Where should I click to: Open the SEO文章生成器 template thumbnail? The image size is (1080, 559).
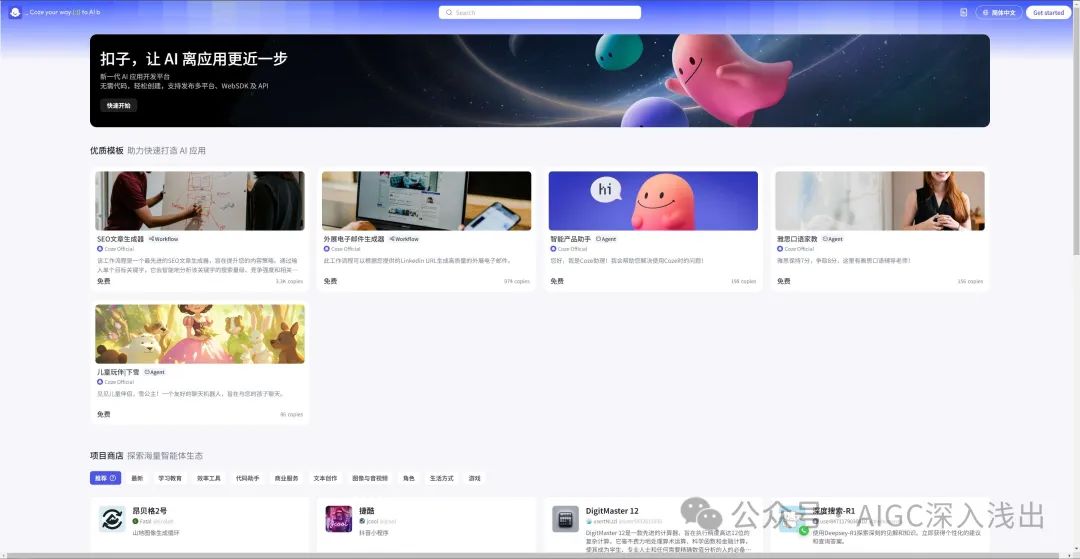tap(200, 200)
